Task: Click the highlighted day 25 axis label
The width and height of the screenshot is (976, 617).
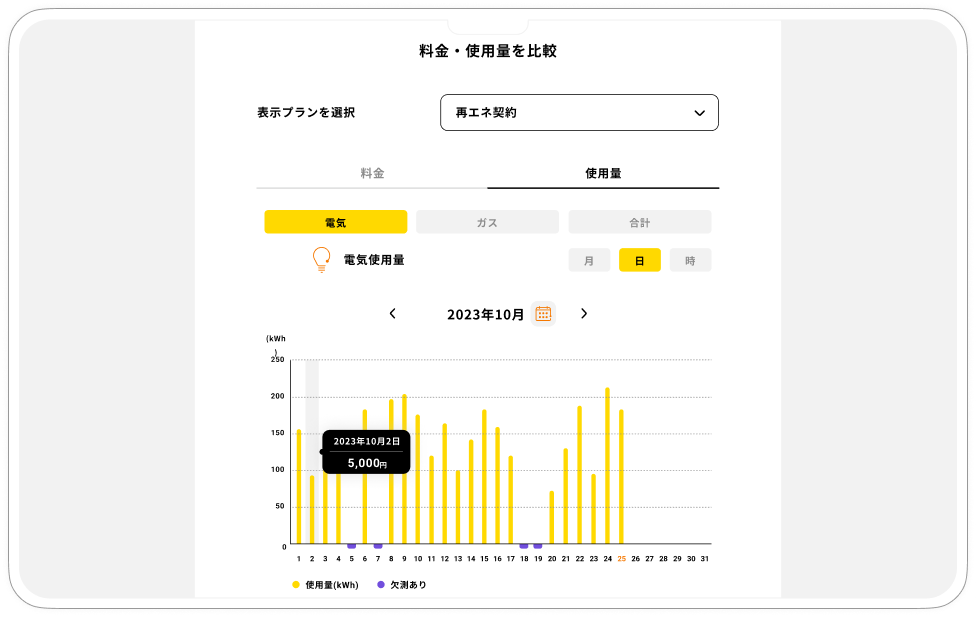Action: [621, 558]
